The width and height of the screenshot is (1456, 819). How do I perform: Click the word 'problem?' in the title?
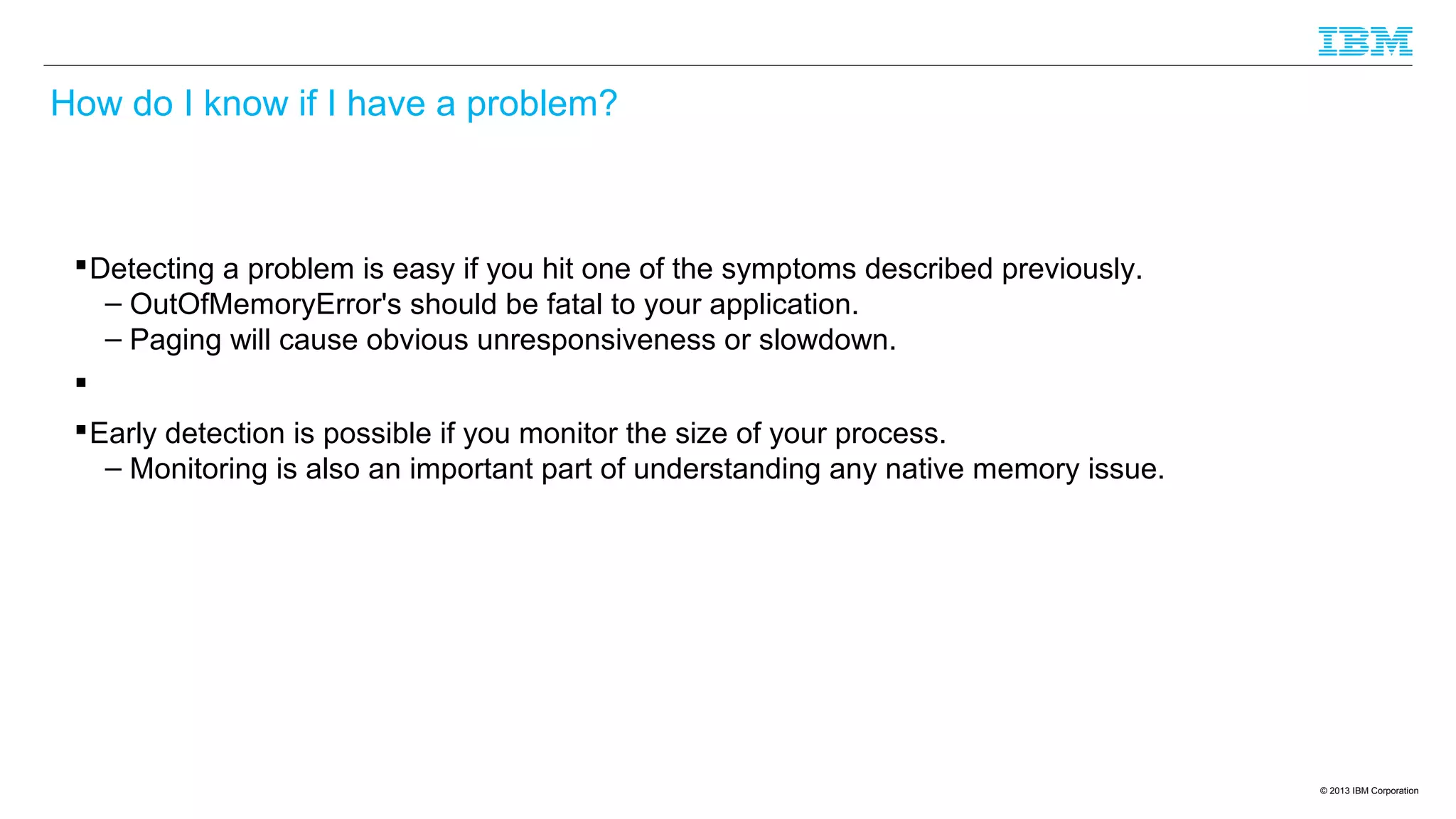542,105
